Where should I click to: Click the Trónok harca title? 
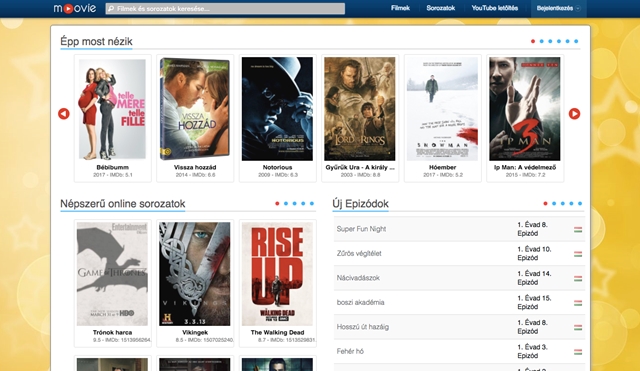click(112, 333)
